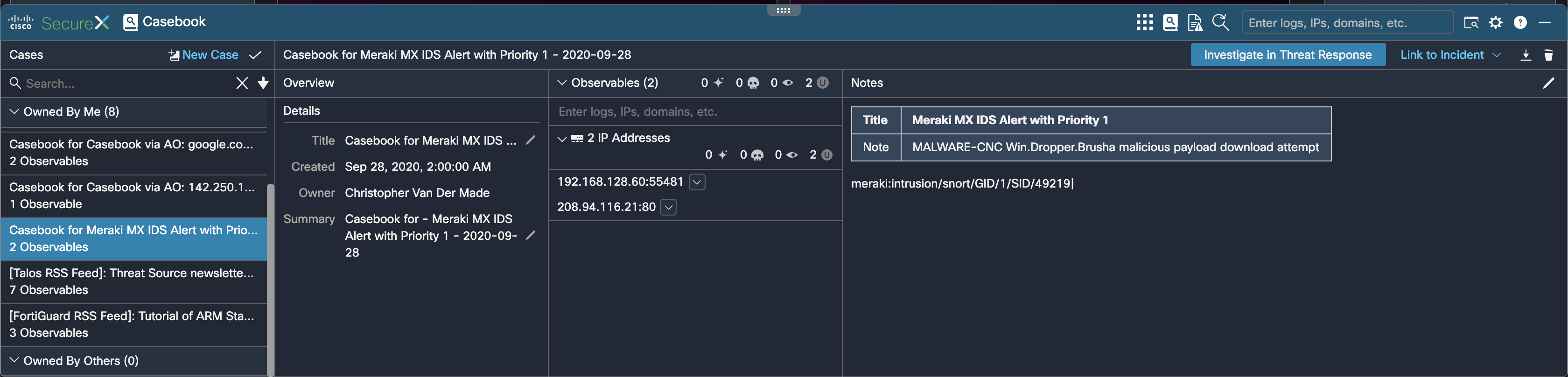Select the 142.250.1... Casebook via AO case
This screenshot has width=1568, height=377.
click(x=134, y=195)
